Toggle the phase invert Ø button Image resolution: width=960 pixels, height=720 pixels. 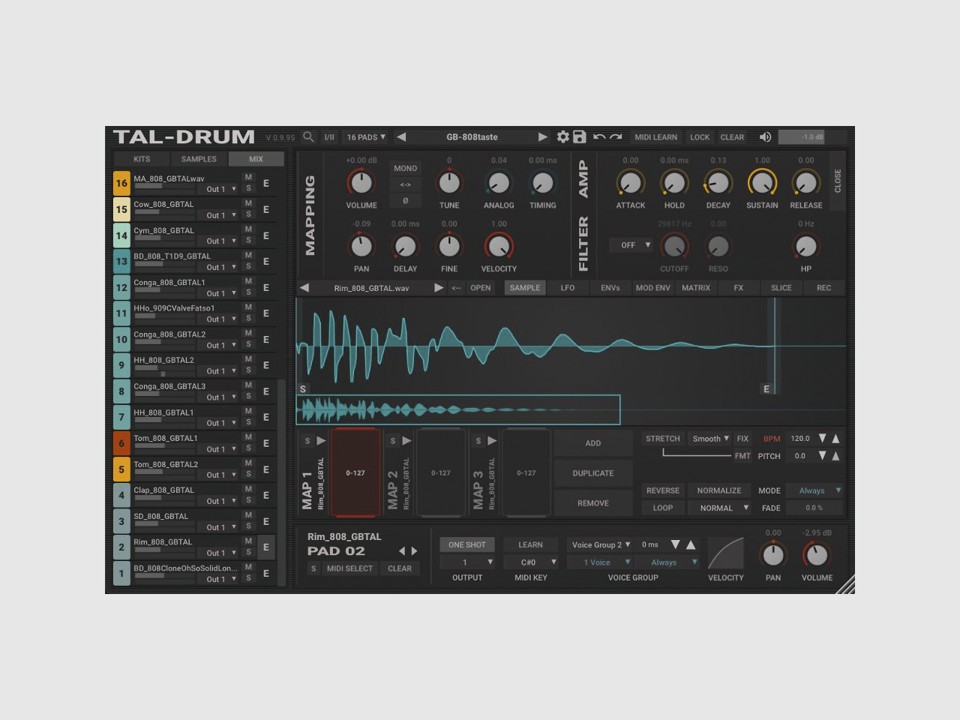point(405,201)
